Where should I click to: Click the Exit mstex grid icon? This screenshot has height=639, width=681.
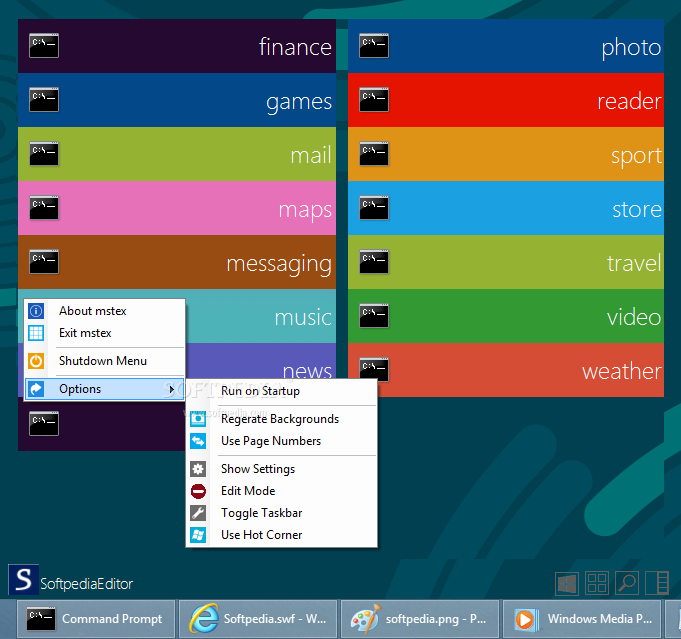click(x=36, y=333)
